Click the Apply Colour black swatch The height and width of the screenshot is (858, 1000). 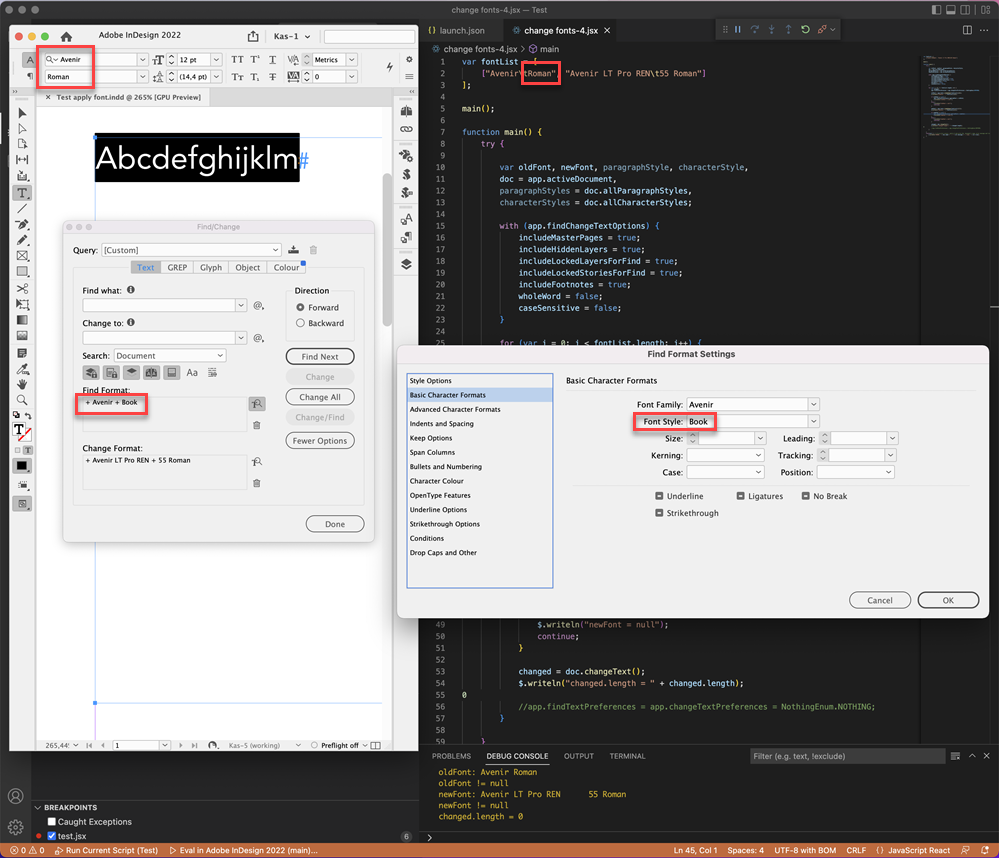pyautogui.click(x=22, y=466)
